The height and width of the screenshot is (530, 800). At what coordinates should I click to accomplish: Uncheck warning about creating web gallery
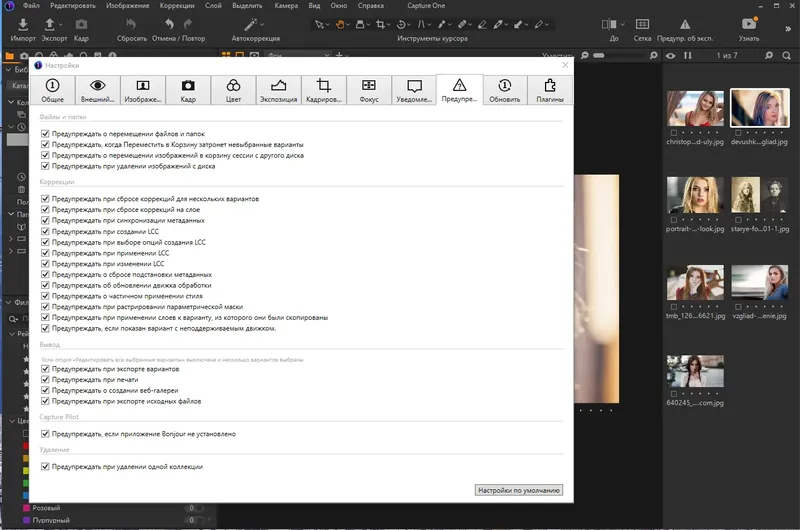coord(45,390)
